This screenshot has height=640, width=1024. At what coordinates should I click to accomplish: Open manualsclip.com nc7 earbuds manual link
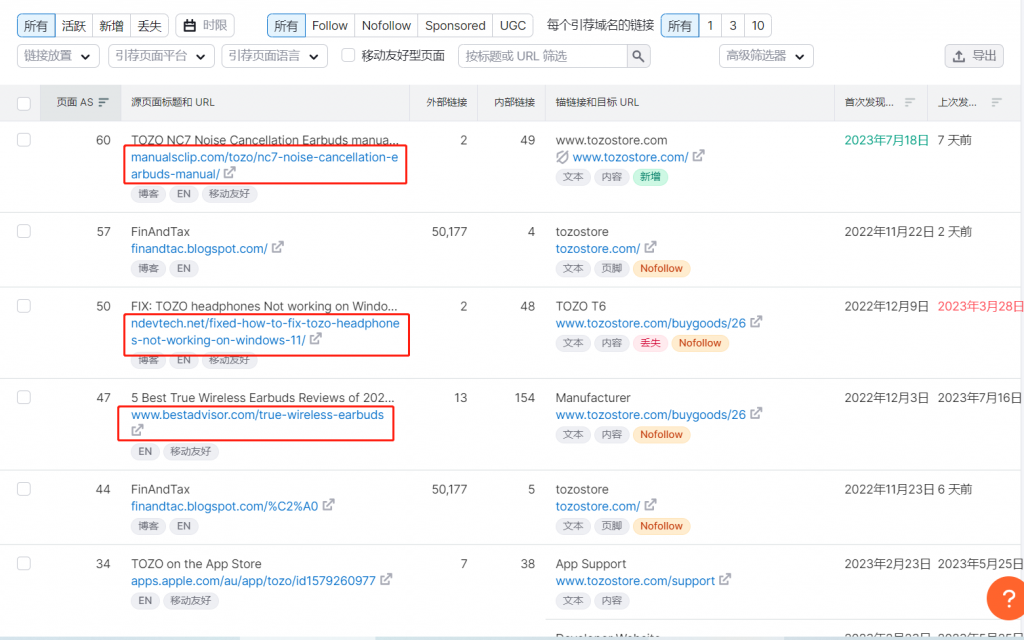tap(264, 165)
